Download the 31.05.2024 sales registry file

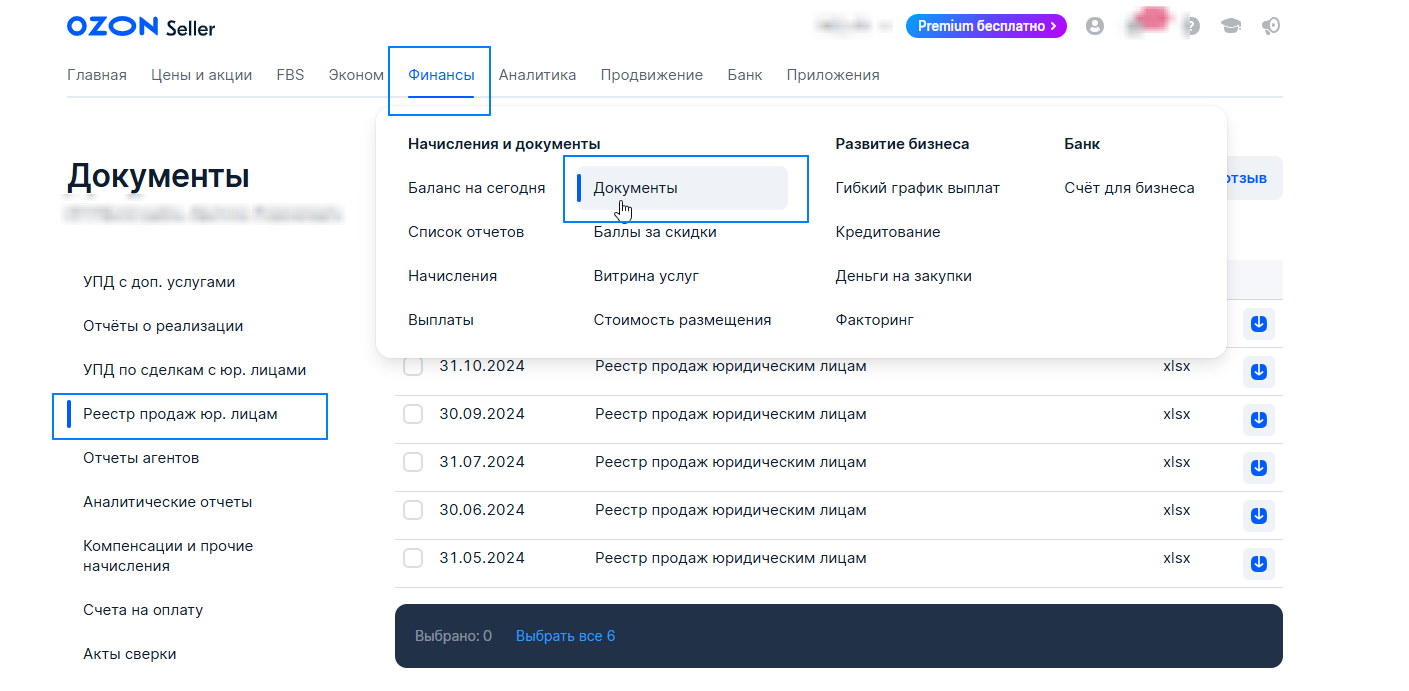point(1259,564)
